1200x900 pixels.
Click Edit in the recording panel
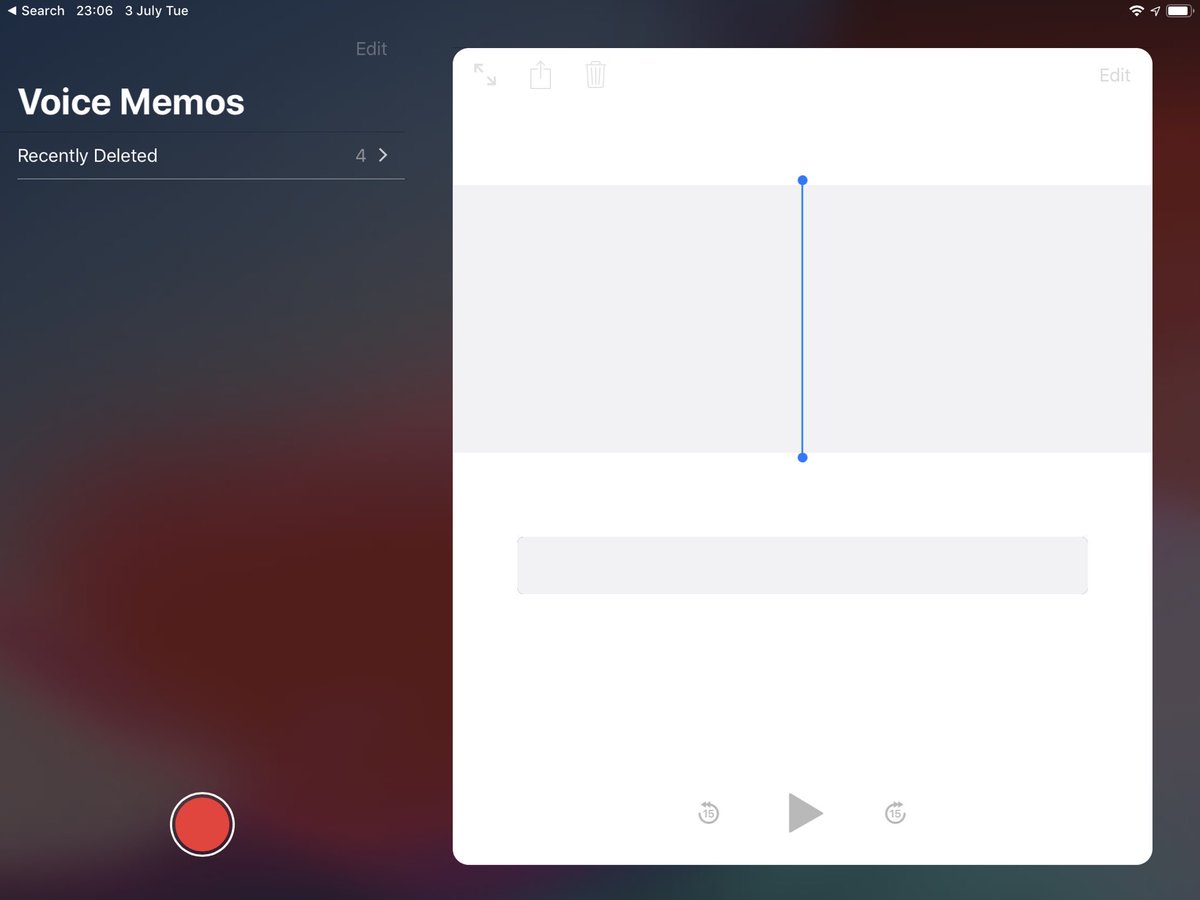tap(1114, 76)
